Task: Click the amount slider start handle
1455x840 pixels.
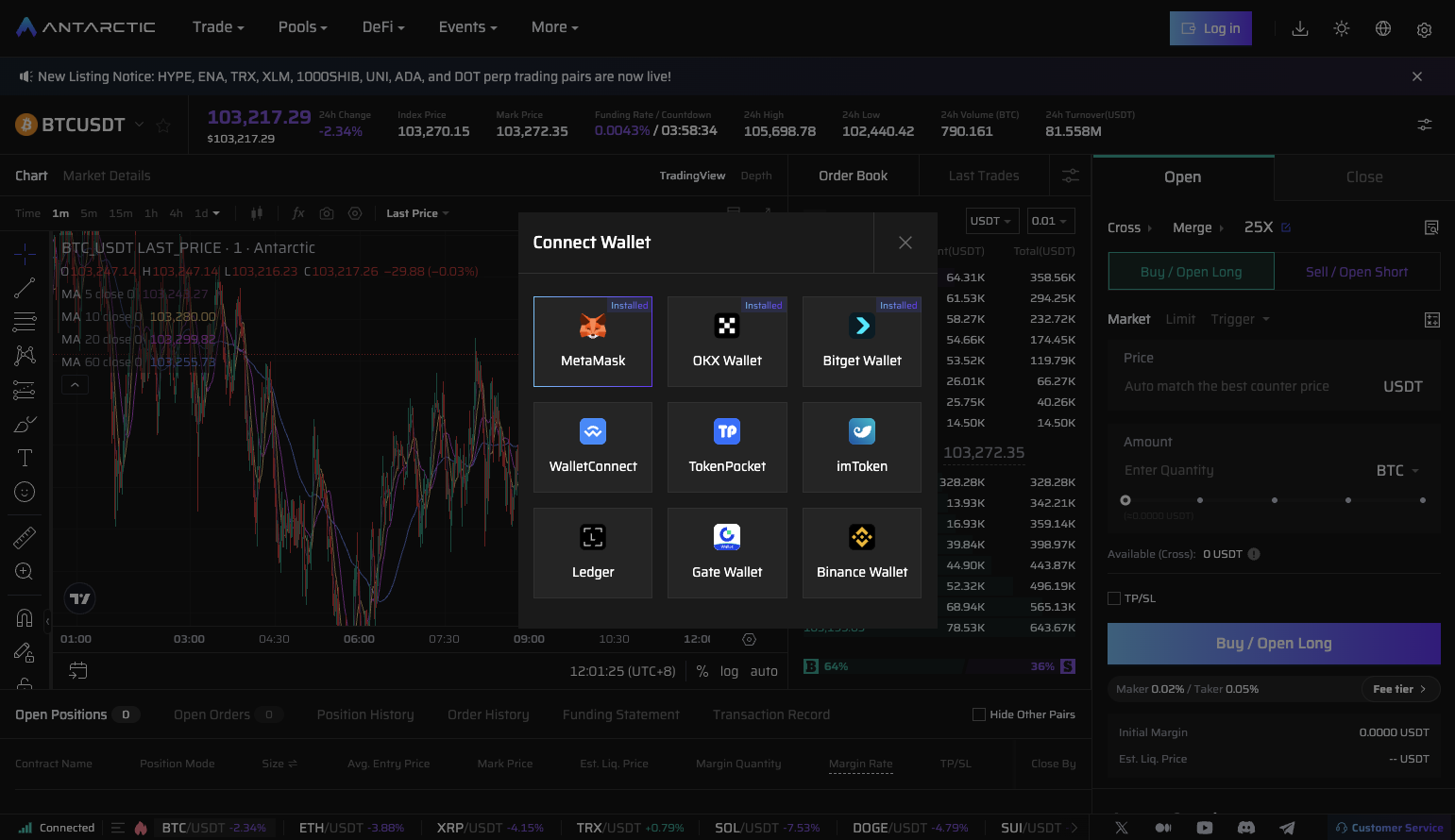Action: pyautogui.click(x=1125, y=500)
